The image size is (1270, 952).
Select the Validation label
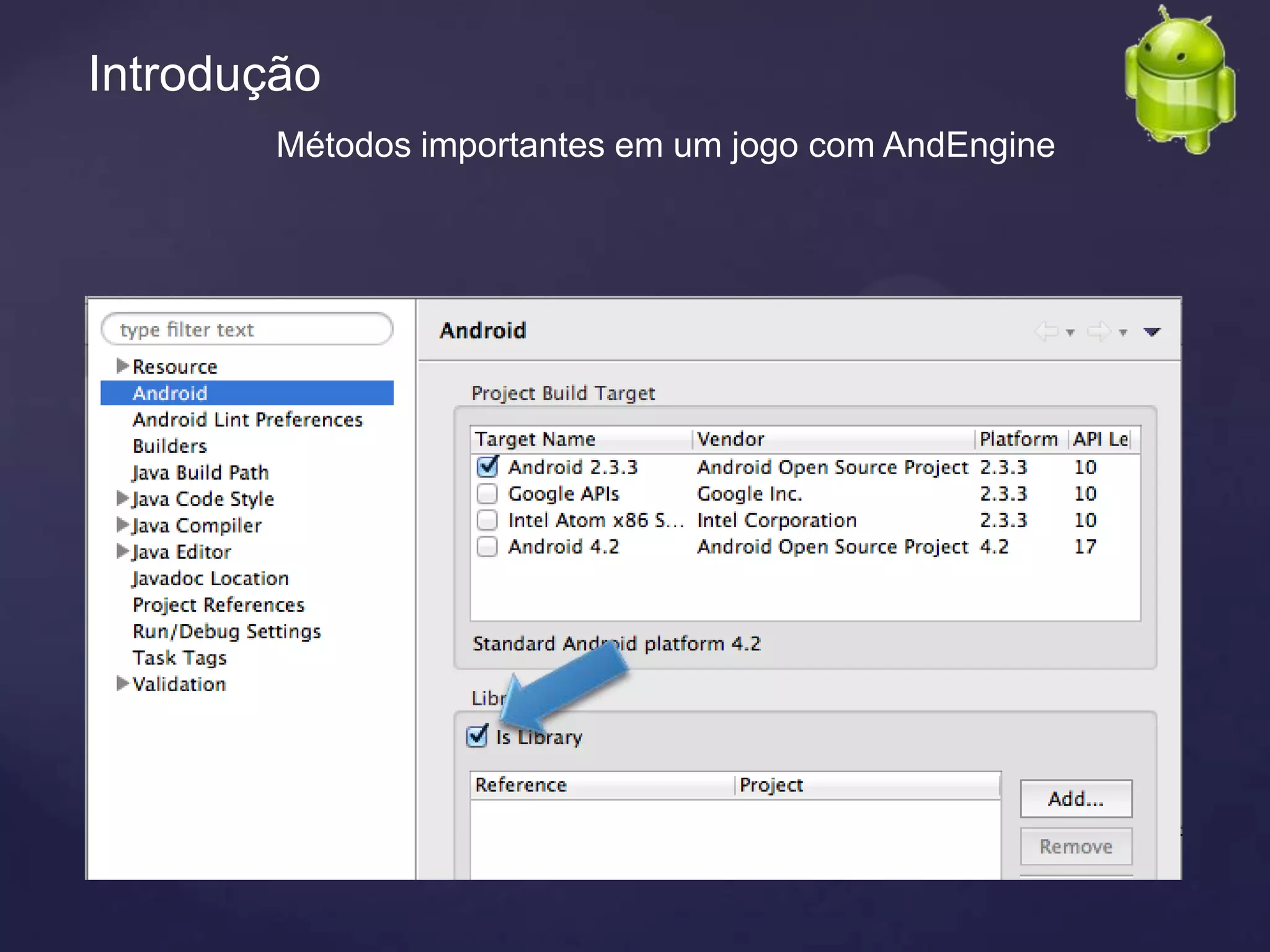179,684
